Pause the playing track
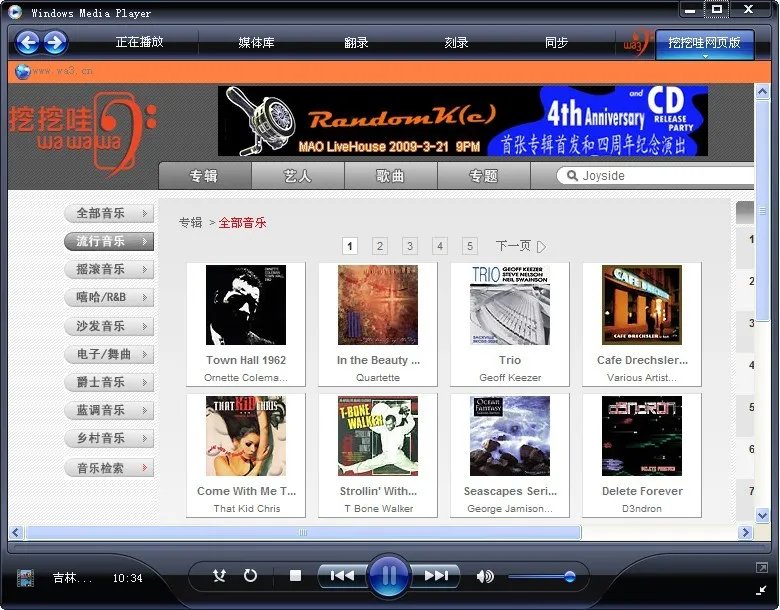Screen dimensions: 780x610 pos(389,576)
